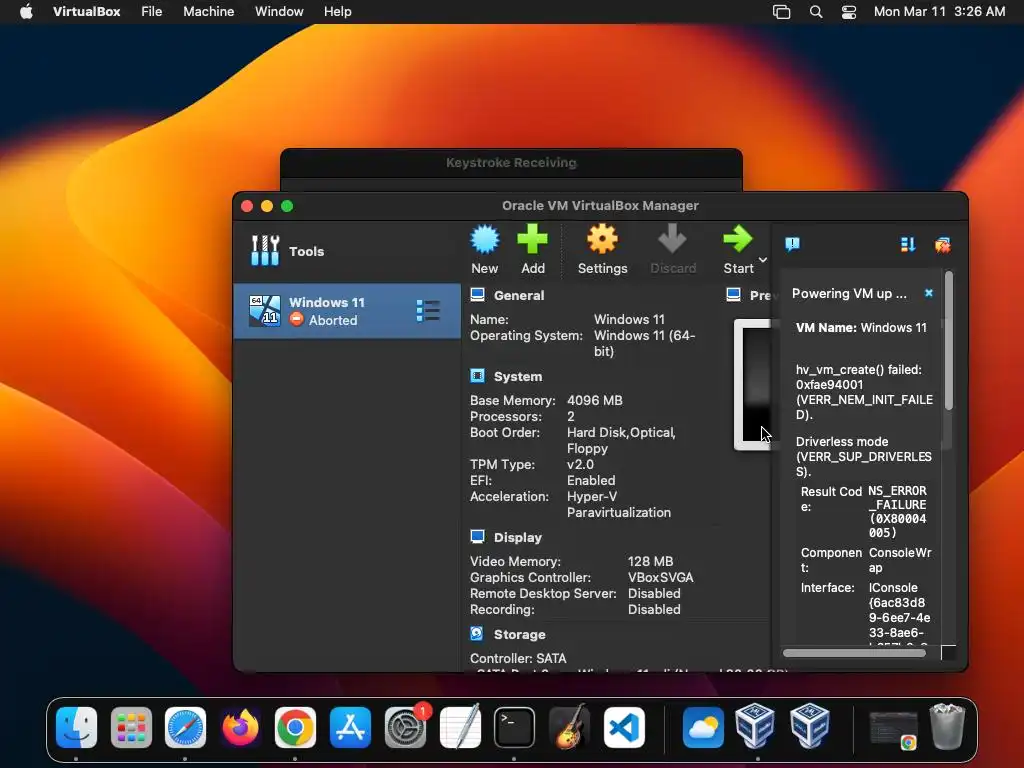Click the NS_ERROR_FAILURE result code text
This screenshot has width=1024, height=768.
point(897,511)
